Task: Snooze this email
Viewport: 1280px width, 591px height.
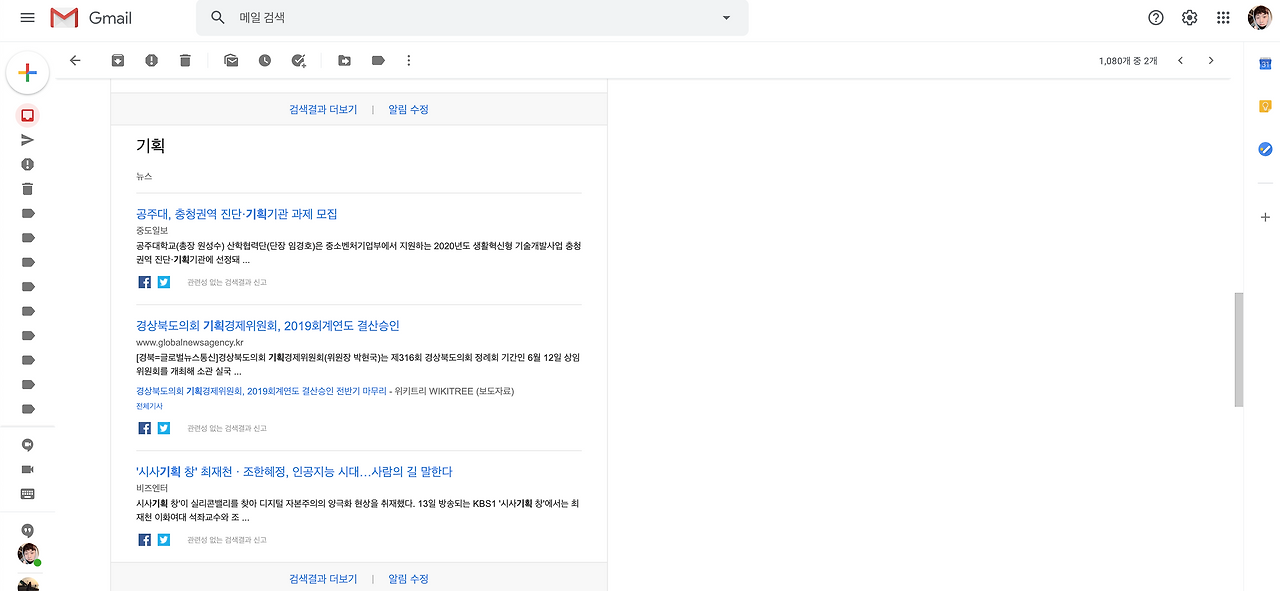Action: tap(264, 60)
